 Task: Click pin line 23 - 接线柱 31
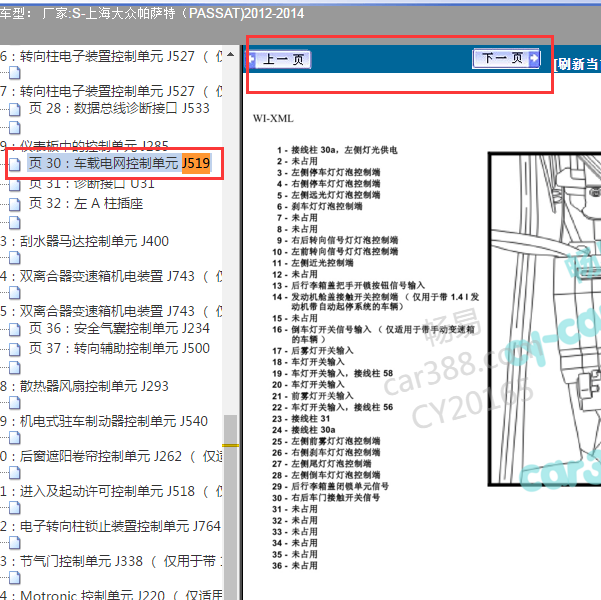[x=301, y=419]
